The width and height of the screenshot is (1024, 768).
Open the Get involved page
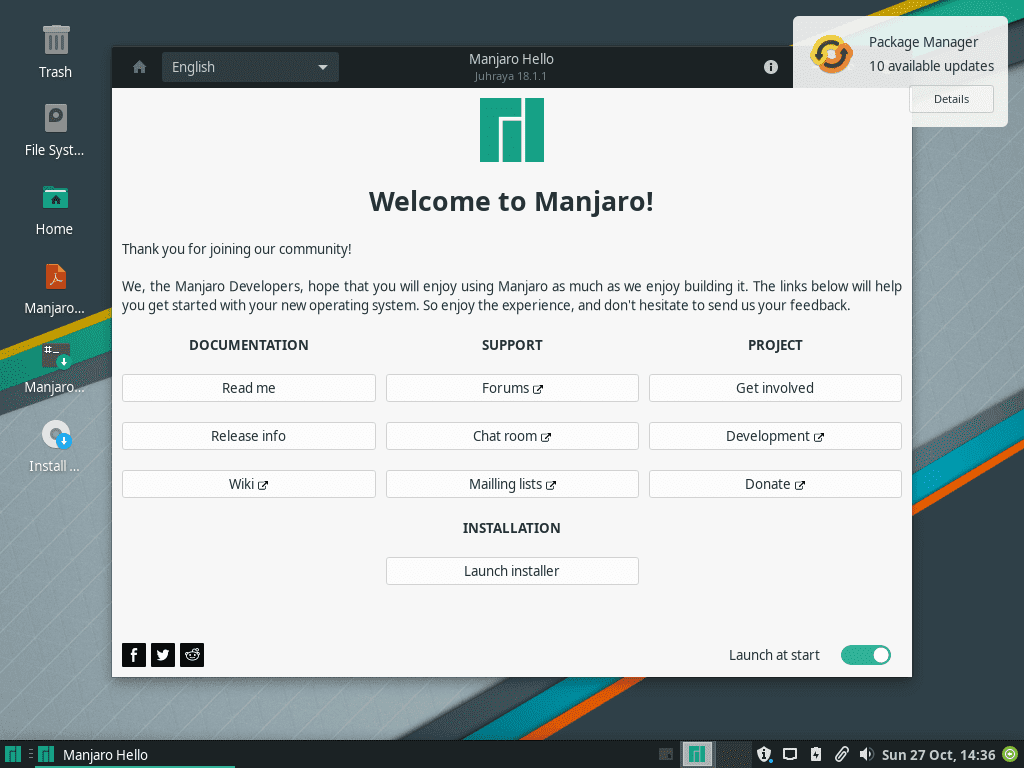coord(775,388)
